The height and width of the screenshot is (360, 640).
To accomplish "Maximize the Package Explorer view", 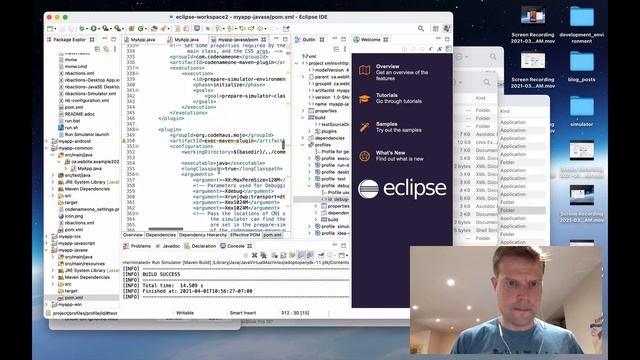I will click(113, 39).
